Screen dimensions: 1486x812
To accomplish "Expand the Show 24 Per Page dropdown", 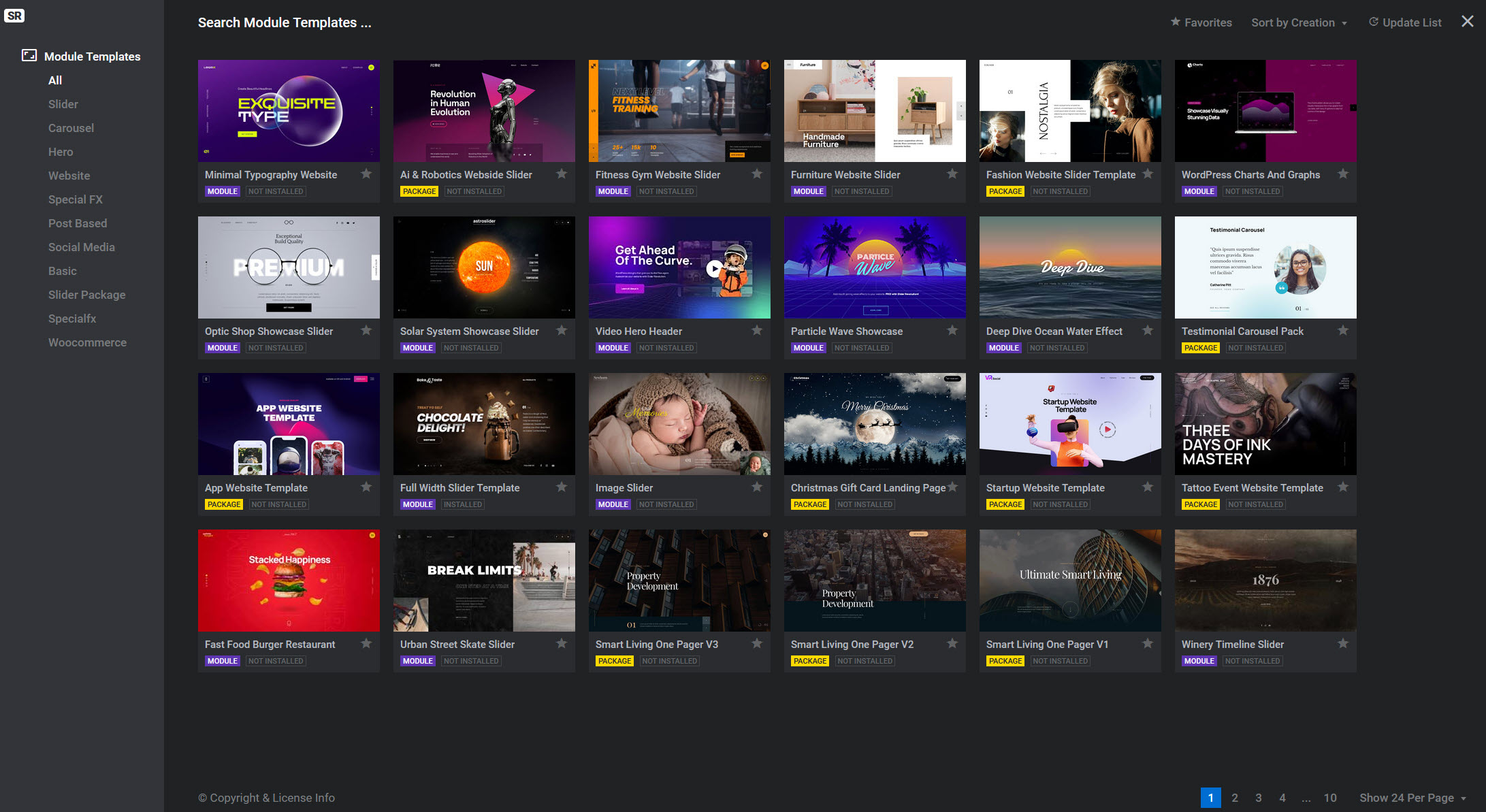I will 1412,798.
